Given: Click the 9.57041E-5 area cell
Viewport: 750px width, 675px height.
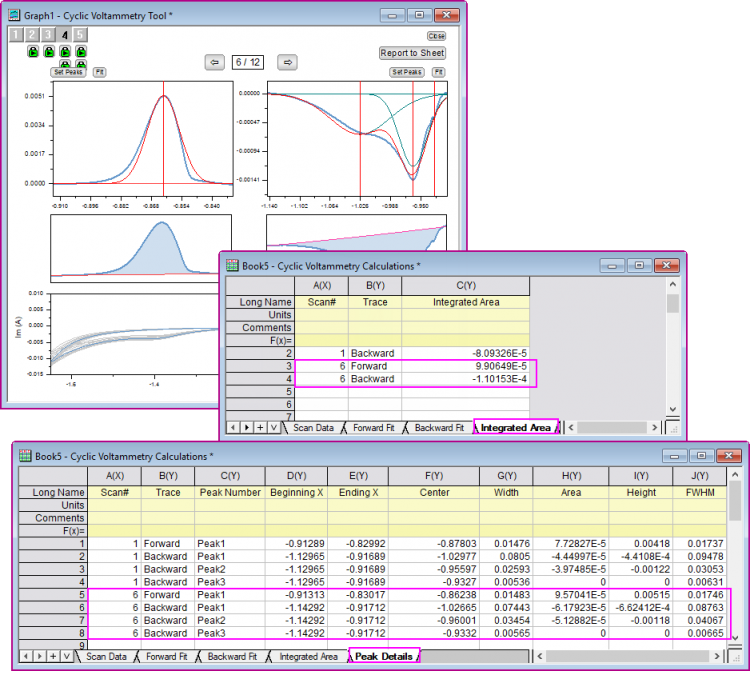Looking at the screenshot, I should [x=571, y=595].
